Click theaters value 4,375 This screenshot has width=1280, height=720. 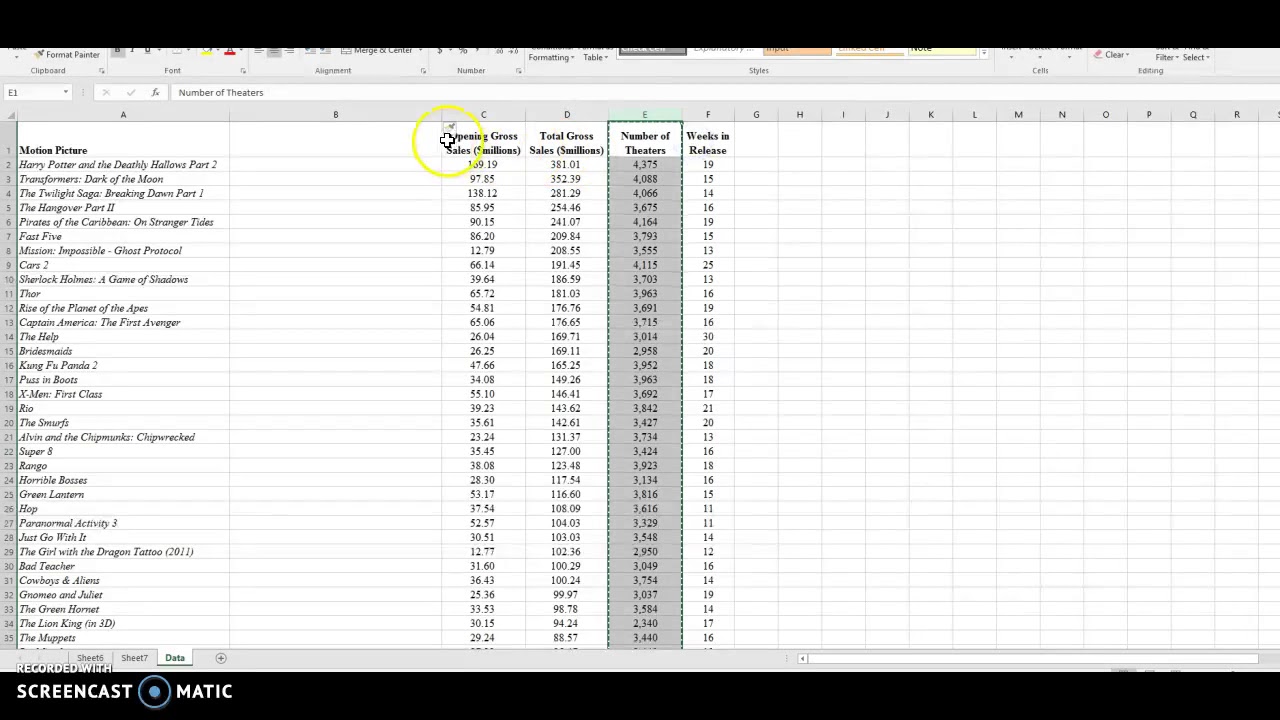click(x=645, y=165)
